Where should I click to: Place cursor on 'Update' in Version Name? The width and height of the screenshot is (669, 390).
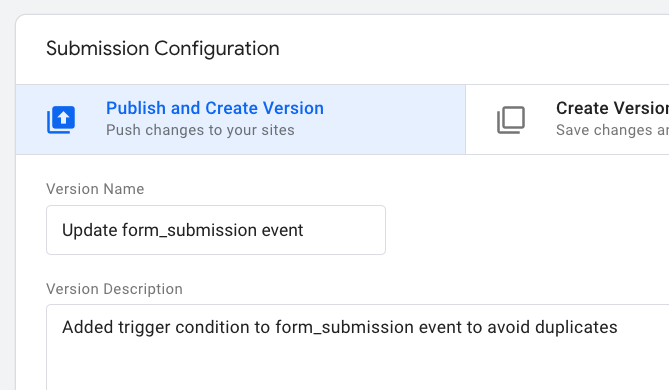[x=90, y=230]
